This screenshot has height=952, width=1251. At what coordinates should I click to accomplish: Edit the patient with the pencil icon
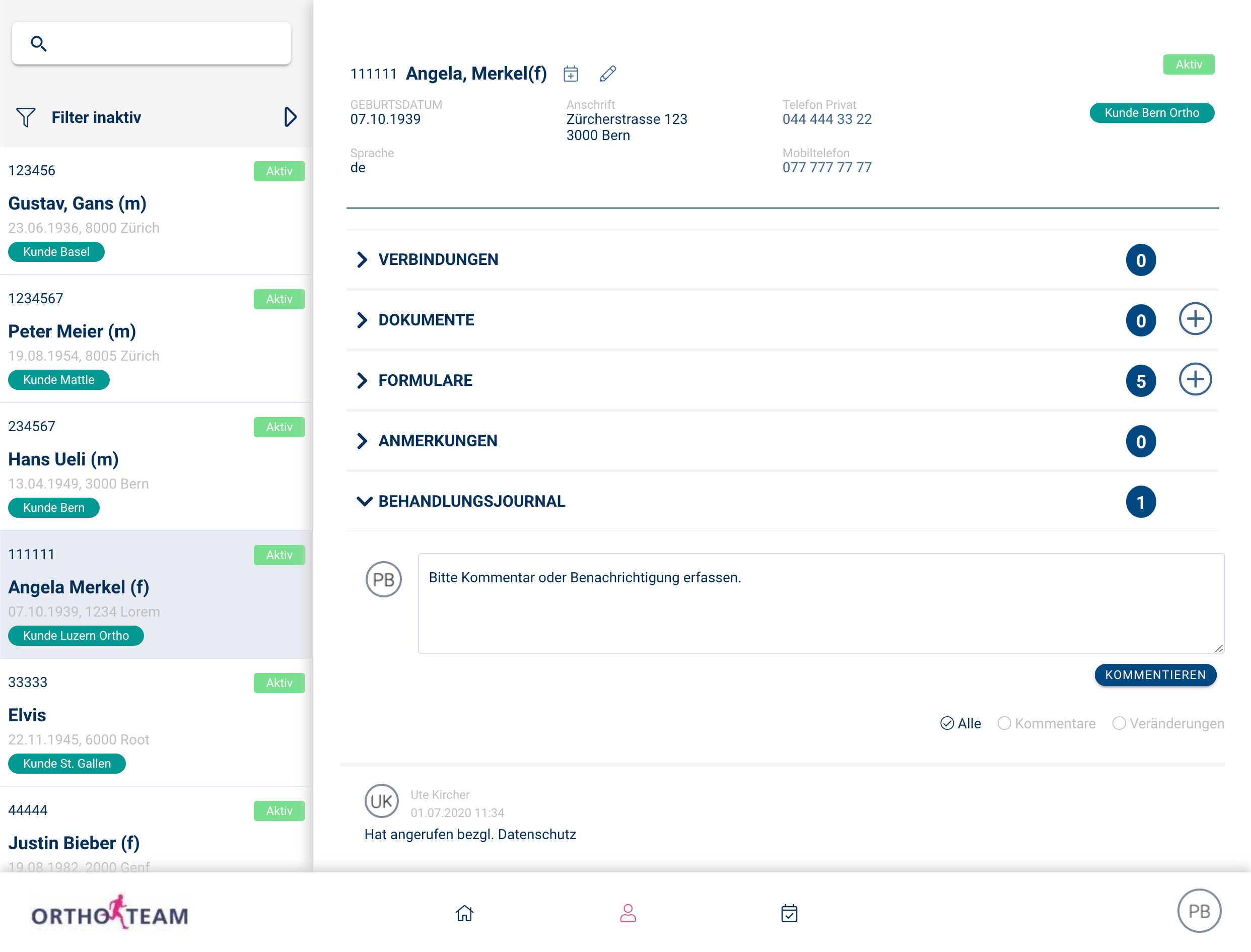[x=608, y=73]
